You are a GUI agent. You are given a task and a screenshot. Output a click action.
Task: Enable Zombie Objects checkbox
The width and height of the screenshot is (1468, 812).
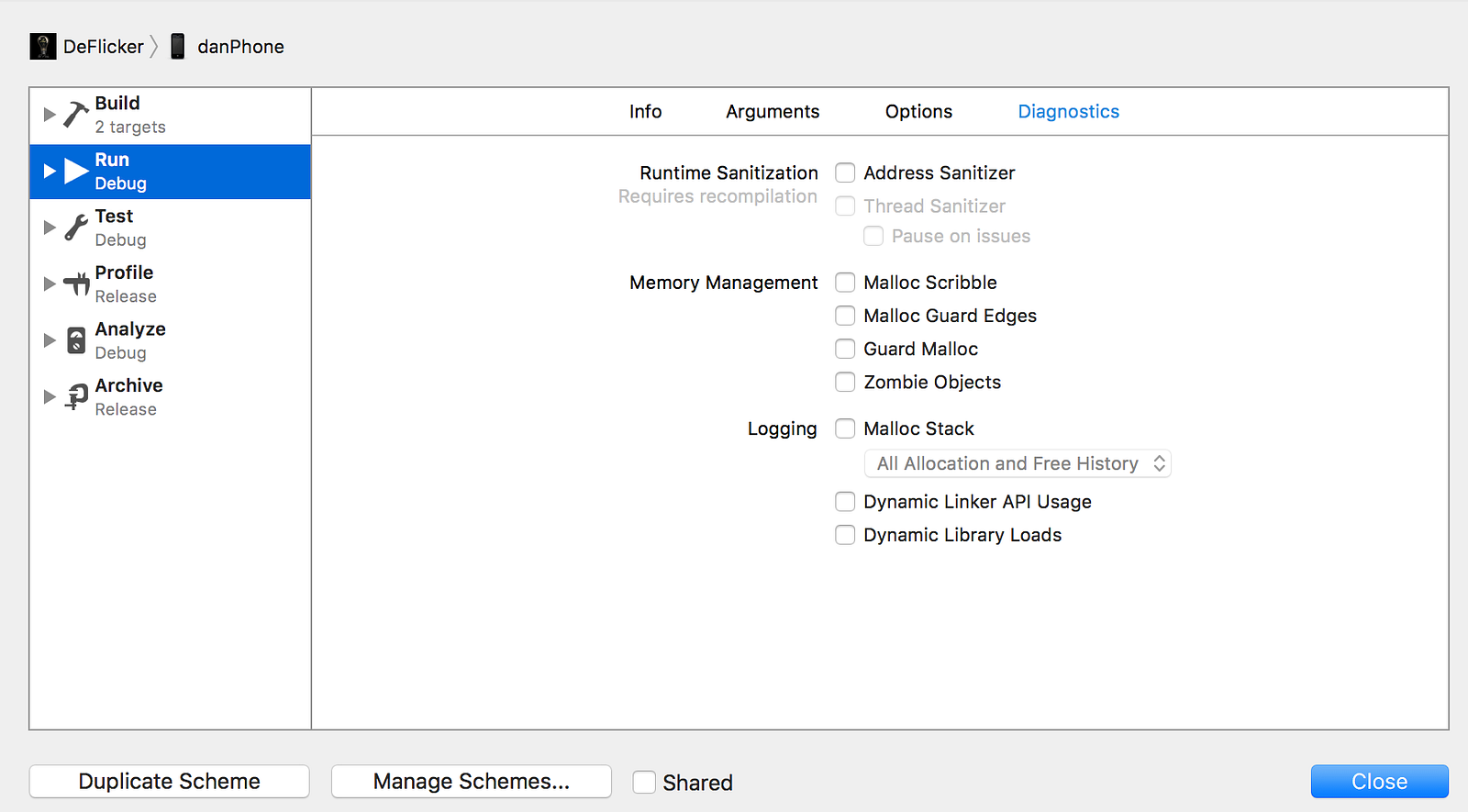coord(845,382)
